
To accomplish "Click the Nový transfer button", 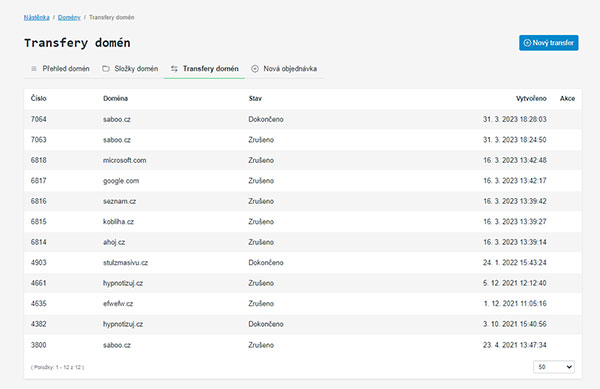I will tap(548, 43).
